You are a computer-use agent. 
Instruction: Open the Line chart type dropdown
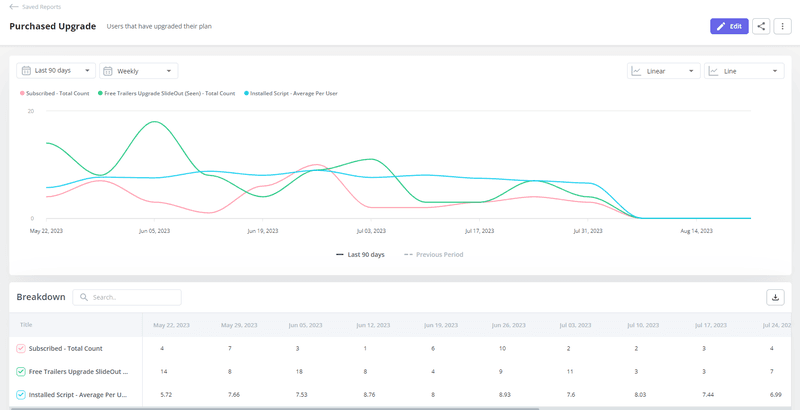click(744, 71)
